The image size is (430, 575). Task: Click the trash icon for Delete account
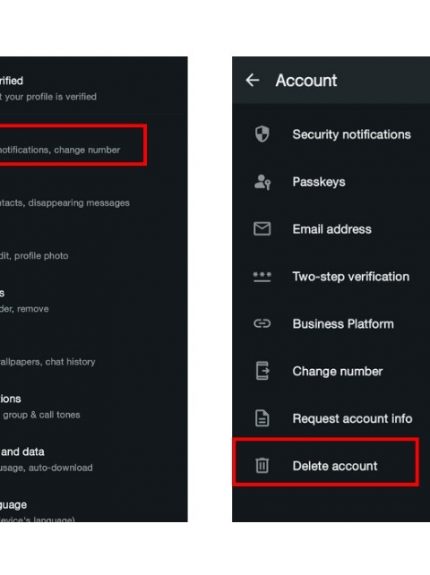point(262,465)
